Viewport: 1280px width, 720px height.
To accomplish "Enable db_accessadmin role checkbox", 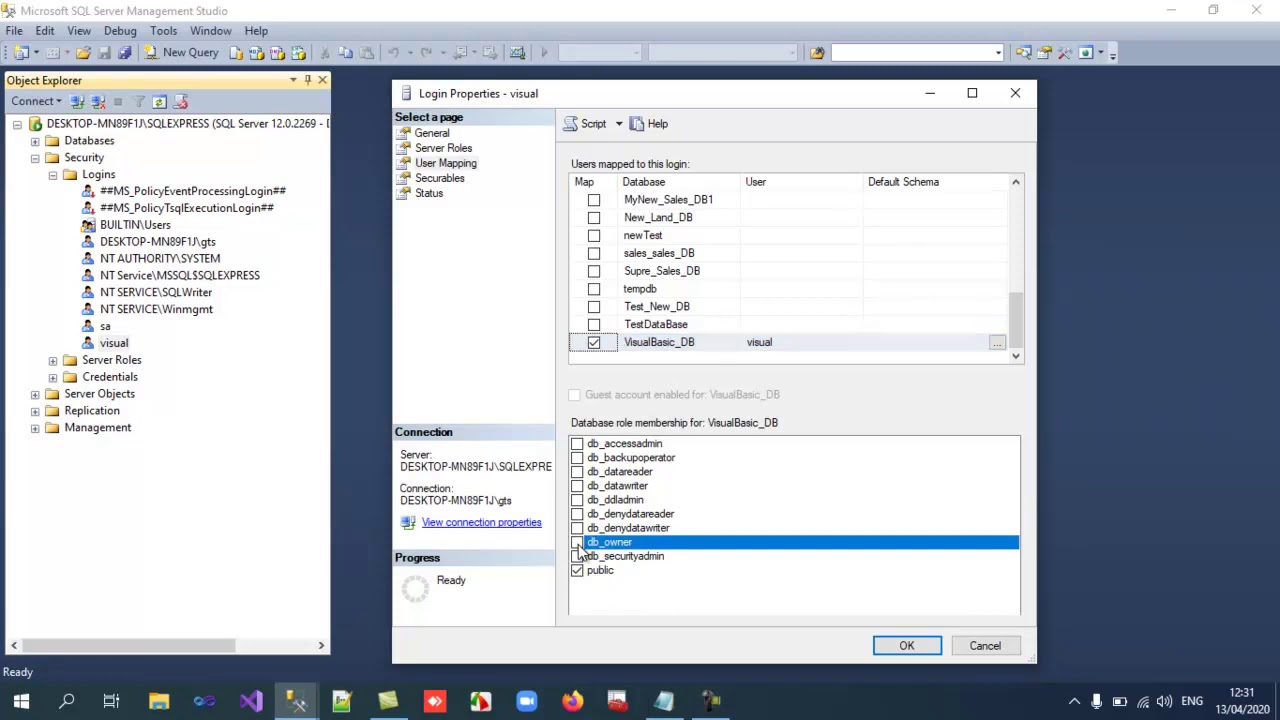I will point(577,444).
